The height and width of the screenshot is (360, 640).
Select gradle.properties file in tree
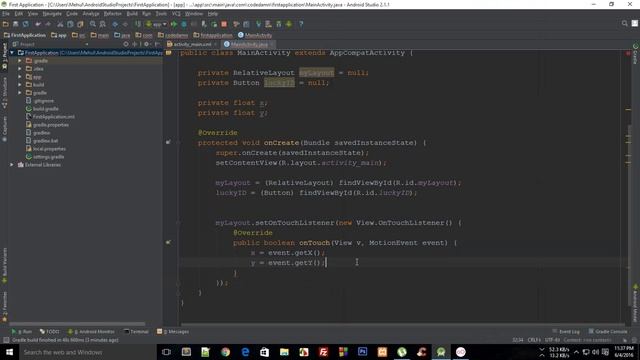(51, 125)
